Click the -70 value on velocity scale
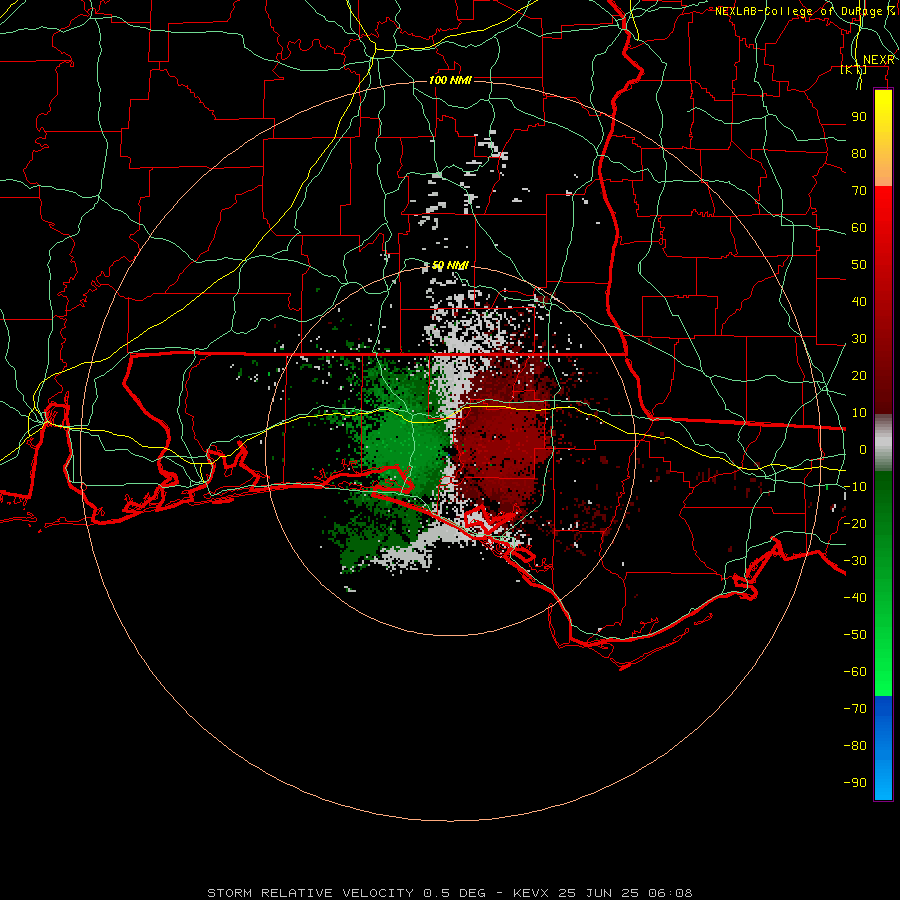 coord(855,709)
